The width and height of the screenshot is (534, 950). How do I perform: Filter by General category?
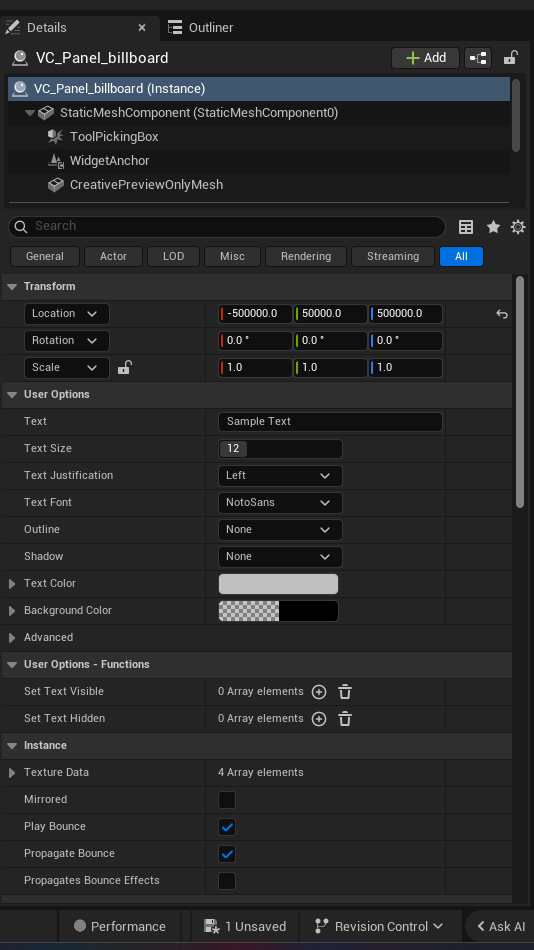tap(45, 256)
